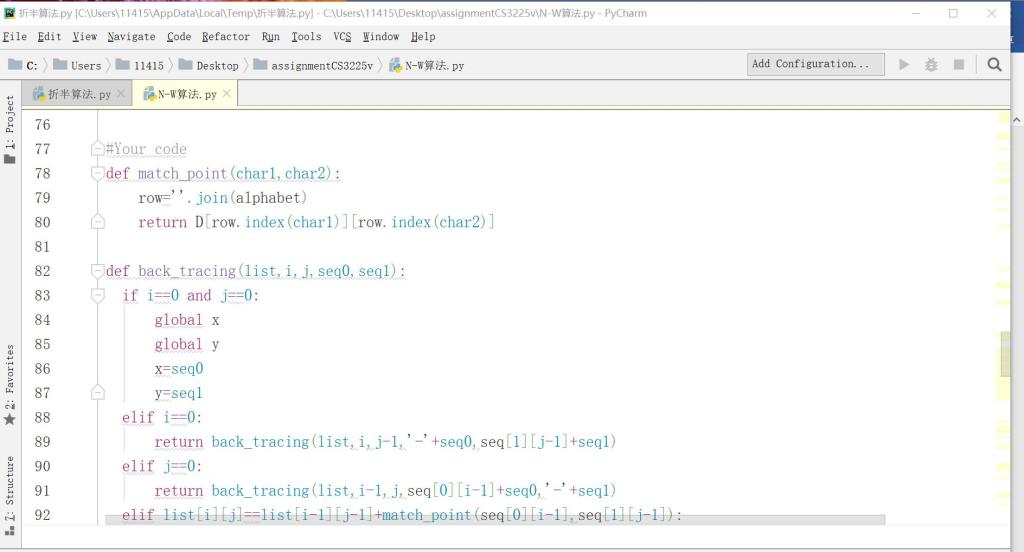1024x552 pixels.
Task: Click the Add Configuration button
Action: click(816, 64)
